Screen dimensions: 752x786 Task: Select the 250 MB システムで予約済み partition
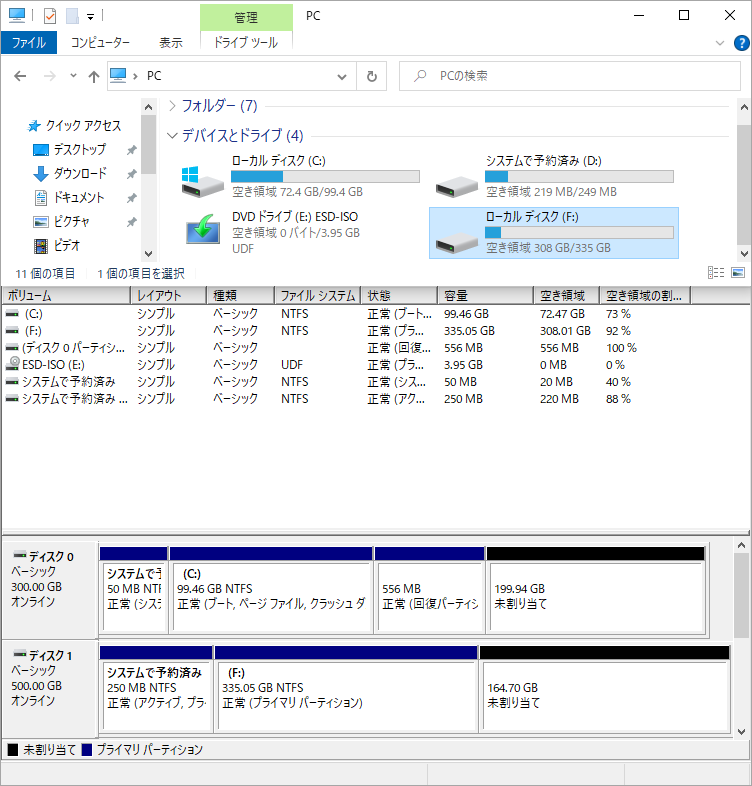pyautogui.click(x=156, y=688)
